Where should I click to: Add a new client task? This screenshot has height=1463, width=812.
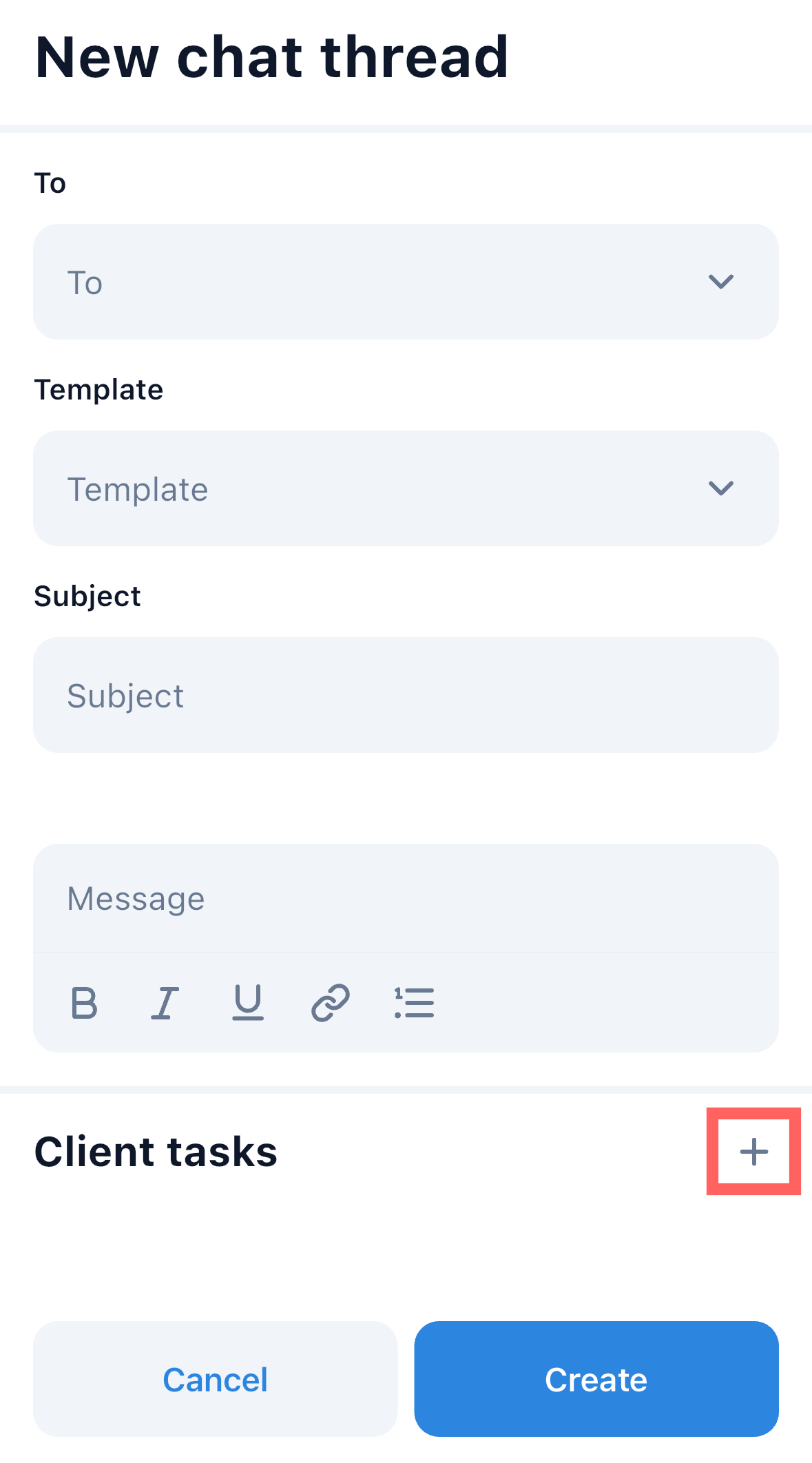click(753, 1152)
